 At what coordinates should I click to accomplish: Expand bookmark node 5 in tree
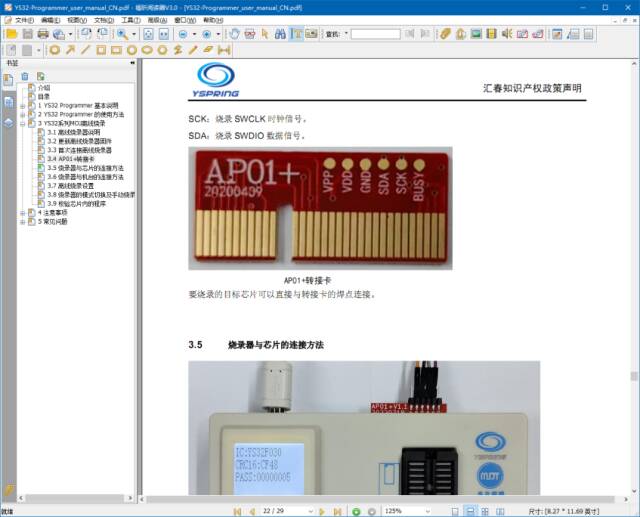tap(23, 222)
